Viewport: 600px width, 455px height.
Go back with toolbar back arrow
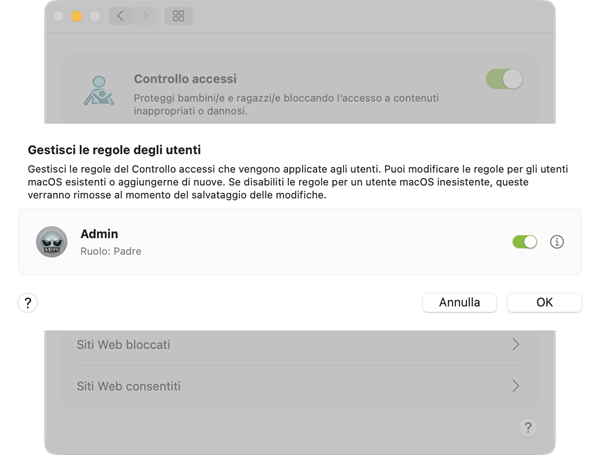tap(121, 16)
